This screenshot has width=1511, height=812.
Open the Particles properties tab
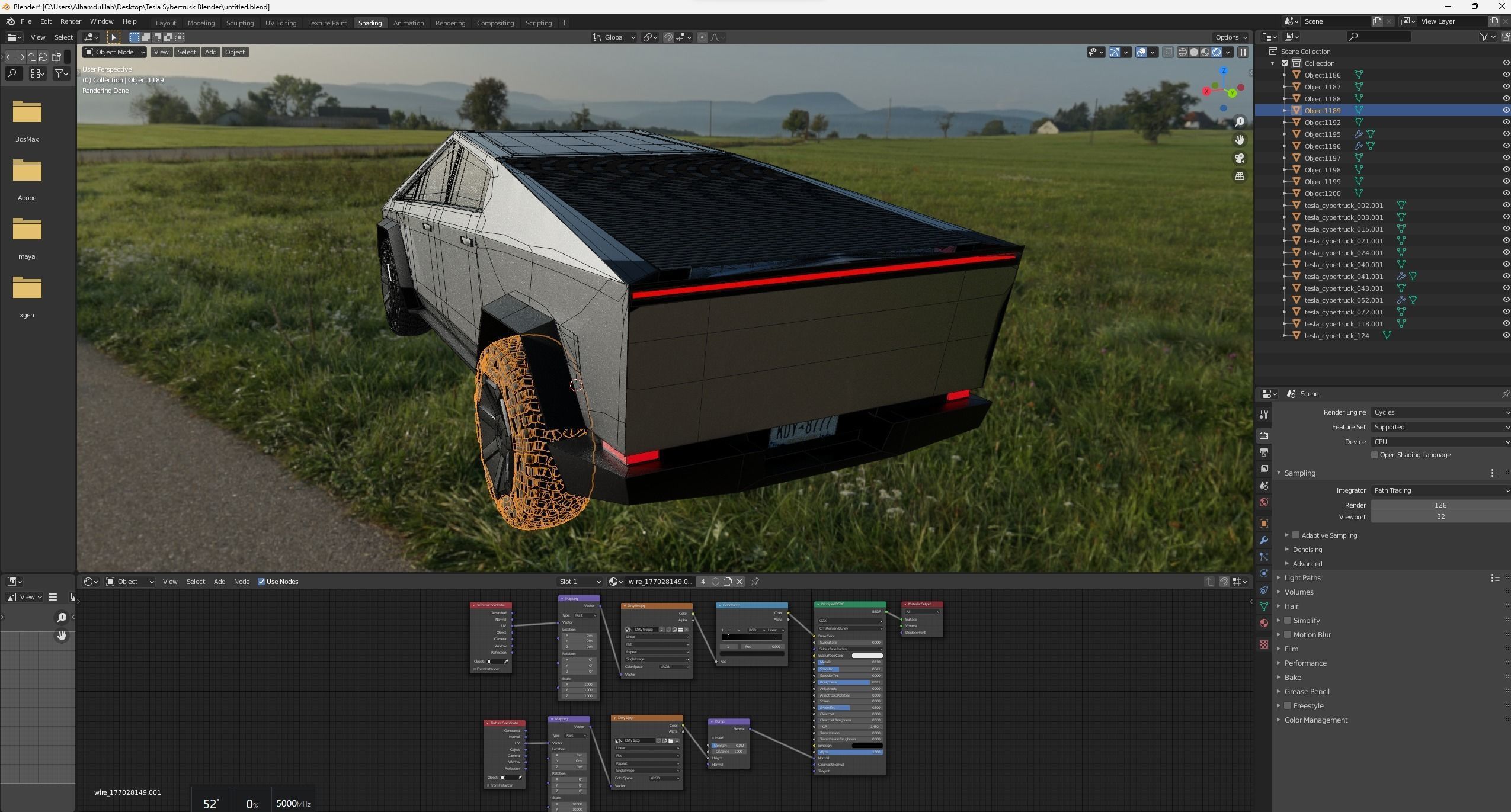click(x=1263, y=557)
